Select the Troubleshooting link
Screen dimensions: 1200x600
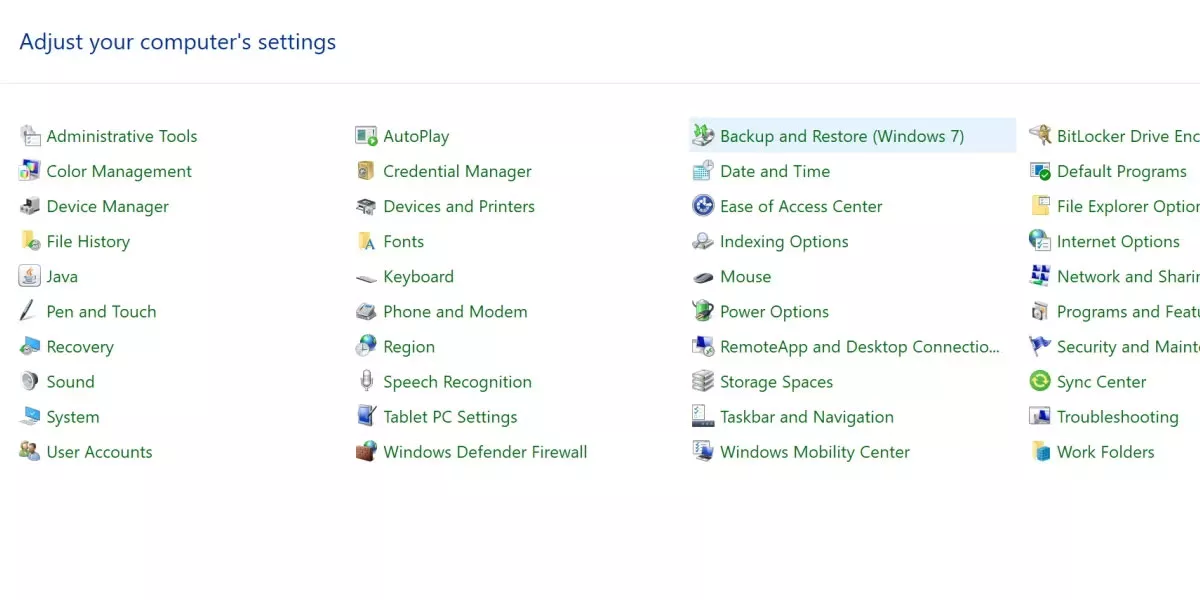pyautogui.click(x=1118, y=417)
